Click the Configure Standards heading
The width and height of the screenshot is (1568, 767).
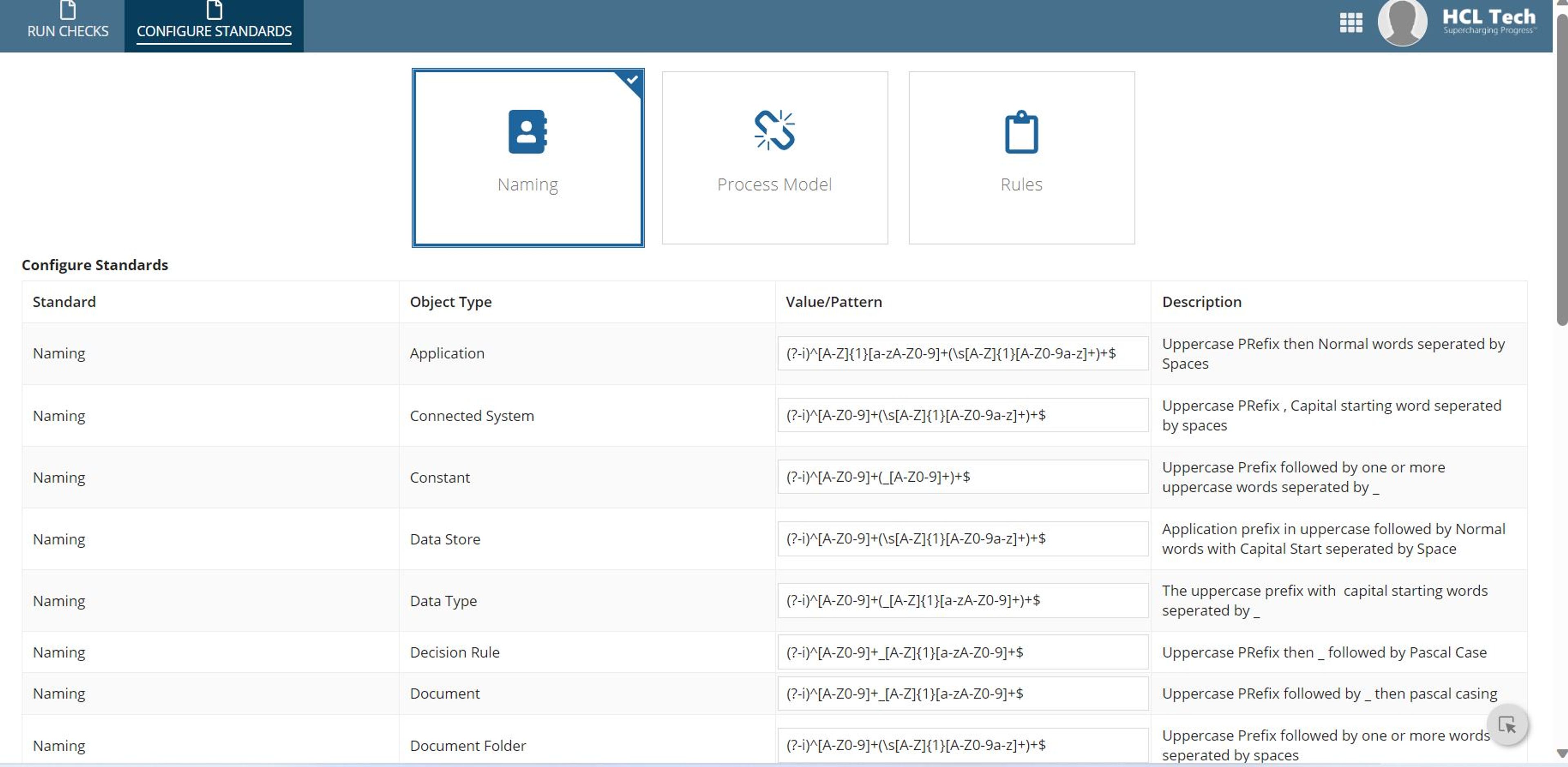click(x=95, y=265)
